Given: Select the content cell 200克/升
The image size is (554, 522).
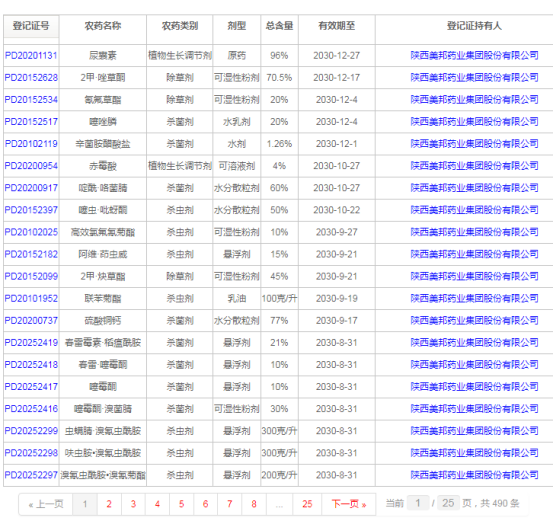Looking at the screenshot, I should pyautogui.click(x=279, y=475).
